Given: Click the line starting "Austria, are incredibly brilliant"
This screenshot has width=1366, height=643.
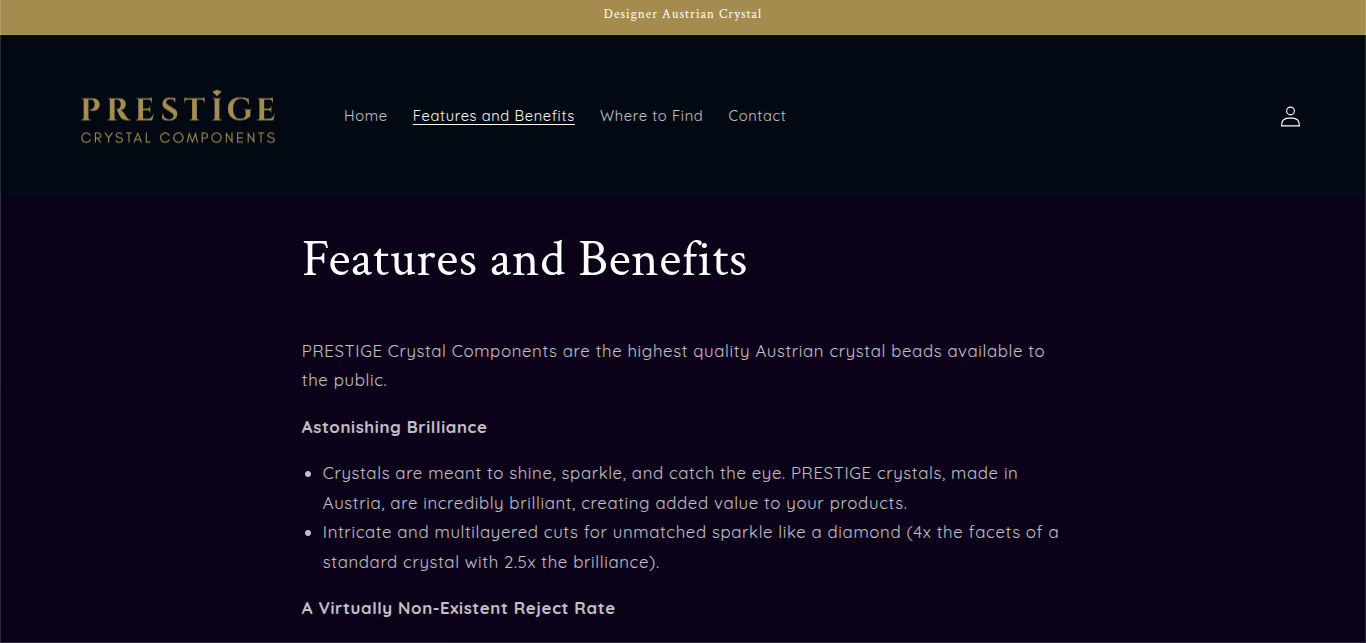Looking at the screenshot, I should 614,503.
